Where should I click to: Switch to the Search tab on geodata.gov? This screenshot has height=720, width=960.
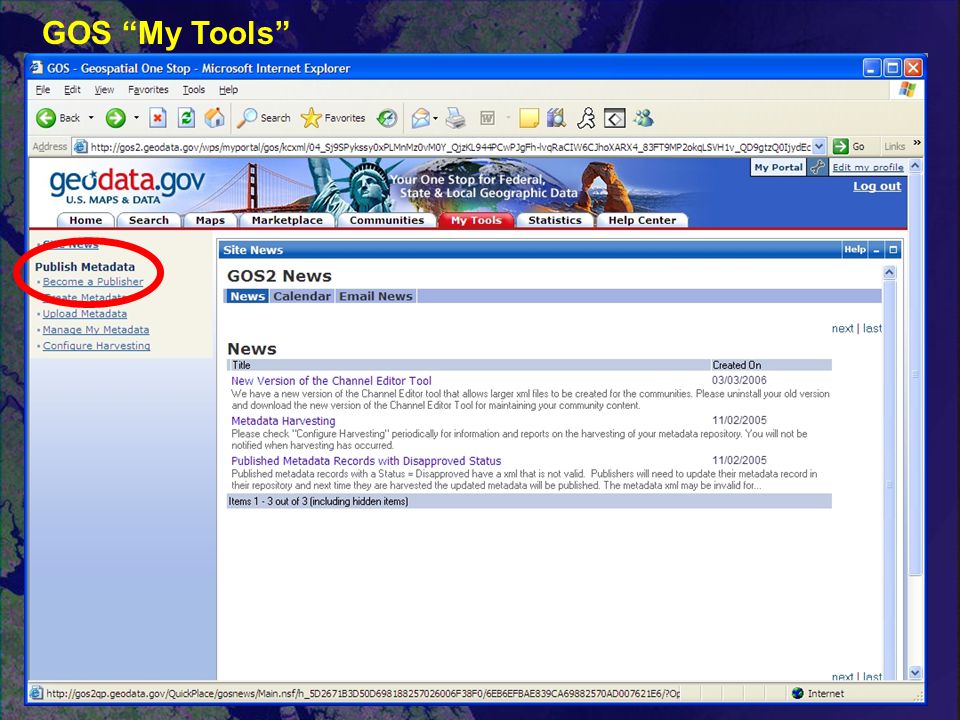coord(149,220)
